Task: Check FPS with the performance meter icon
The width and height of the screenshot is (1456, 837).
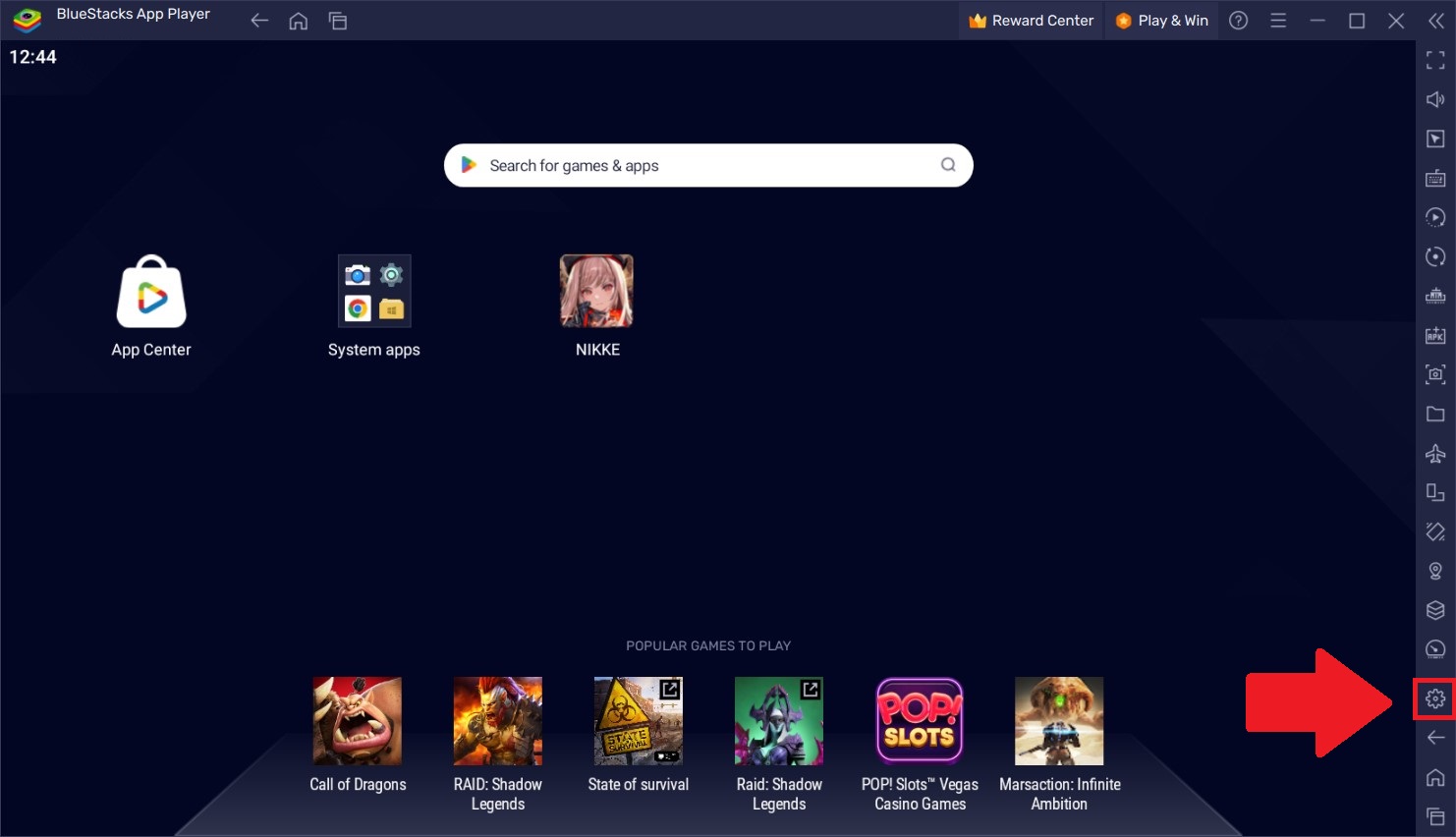Action: [1434, 649]
